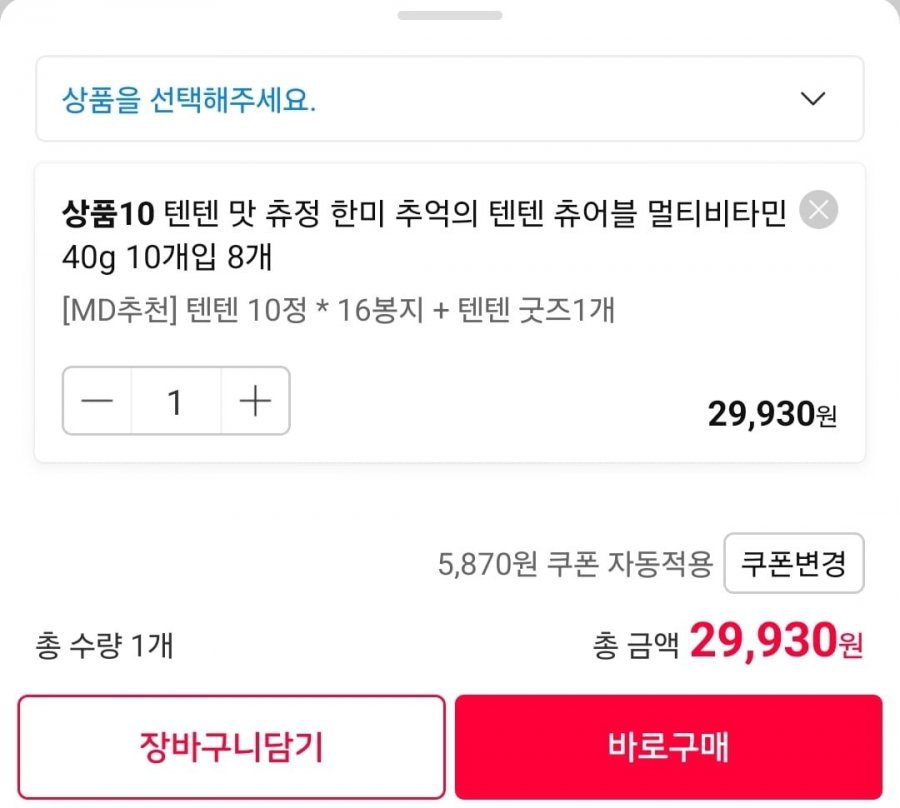The image size is (900, 808).
Task: Grab the bottom sheet drag handle
Action: click(x=449, y=16)
